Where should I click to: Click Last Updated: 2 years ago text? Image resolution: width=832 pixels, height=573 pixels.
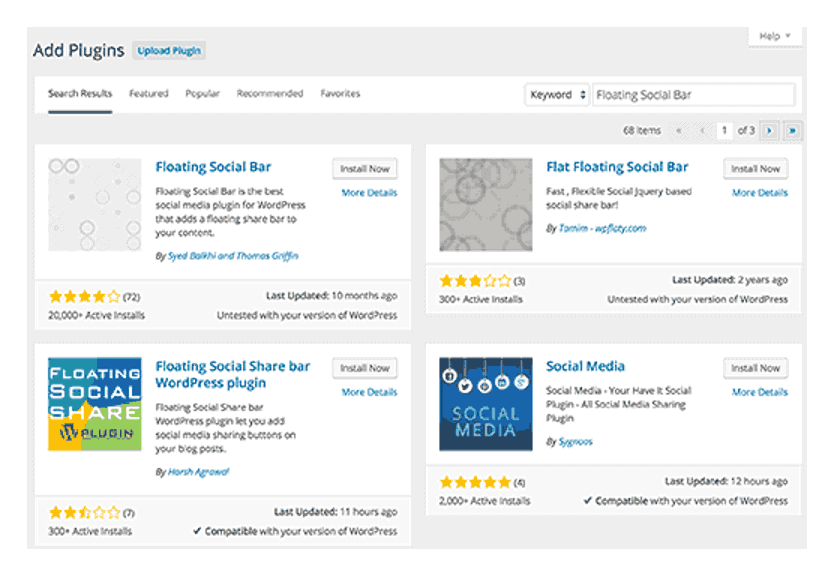(x=730, y=280)
